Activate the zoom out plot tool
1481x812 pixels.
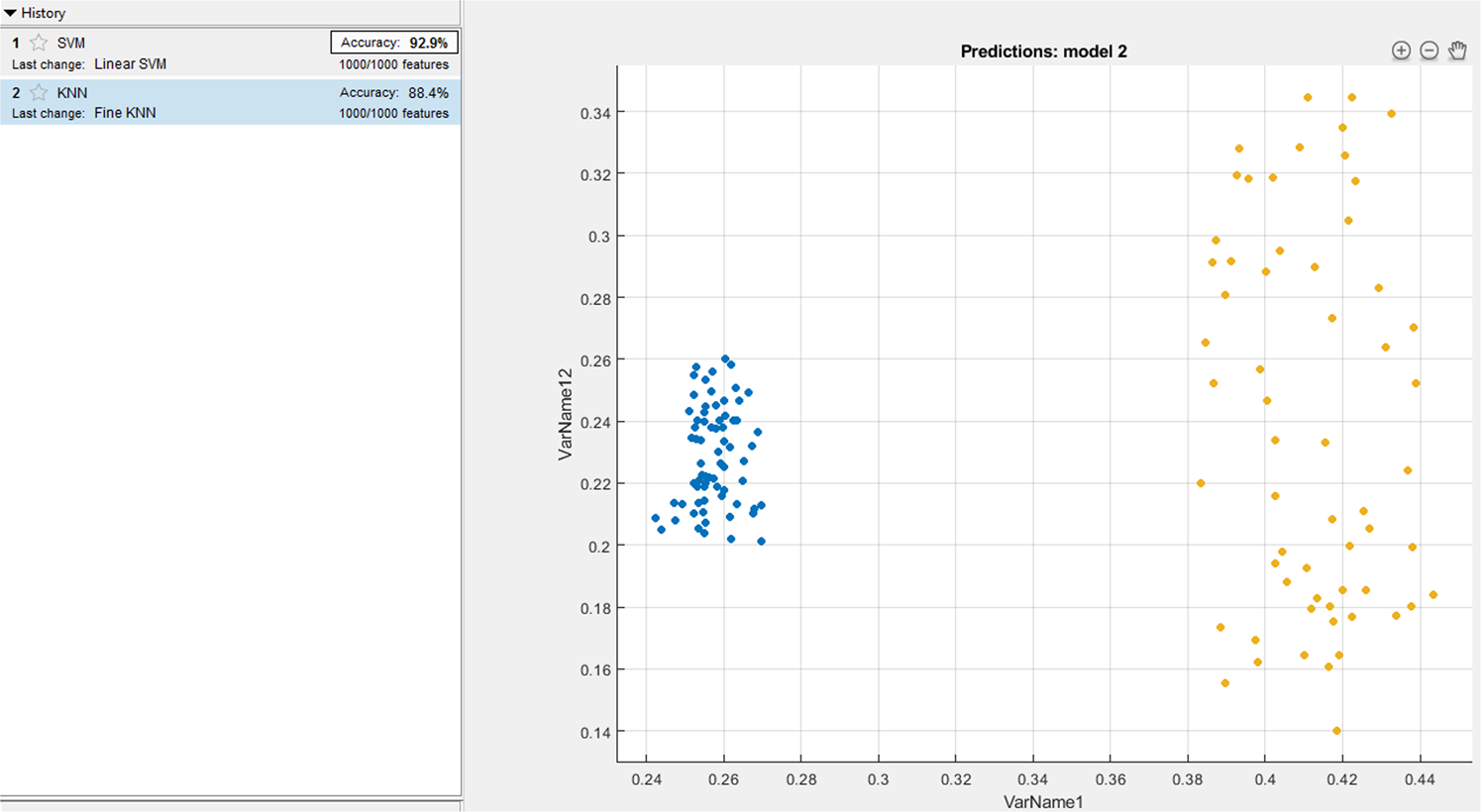point(1428,51)
